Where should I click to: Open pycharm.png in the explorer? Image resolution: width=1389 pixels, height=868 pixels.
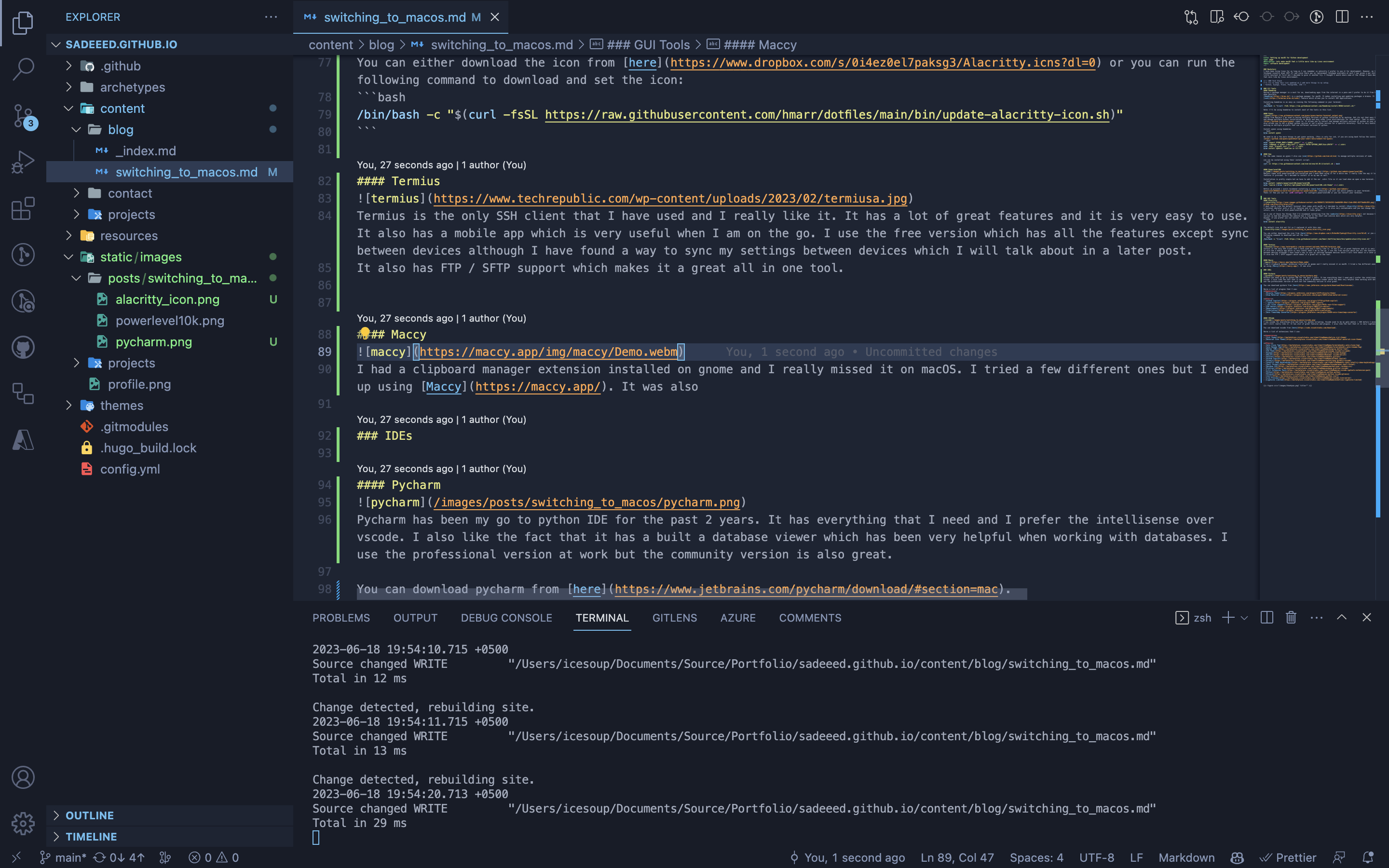(x=169, y=342)
